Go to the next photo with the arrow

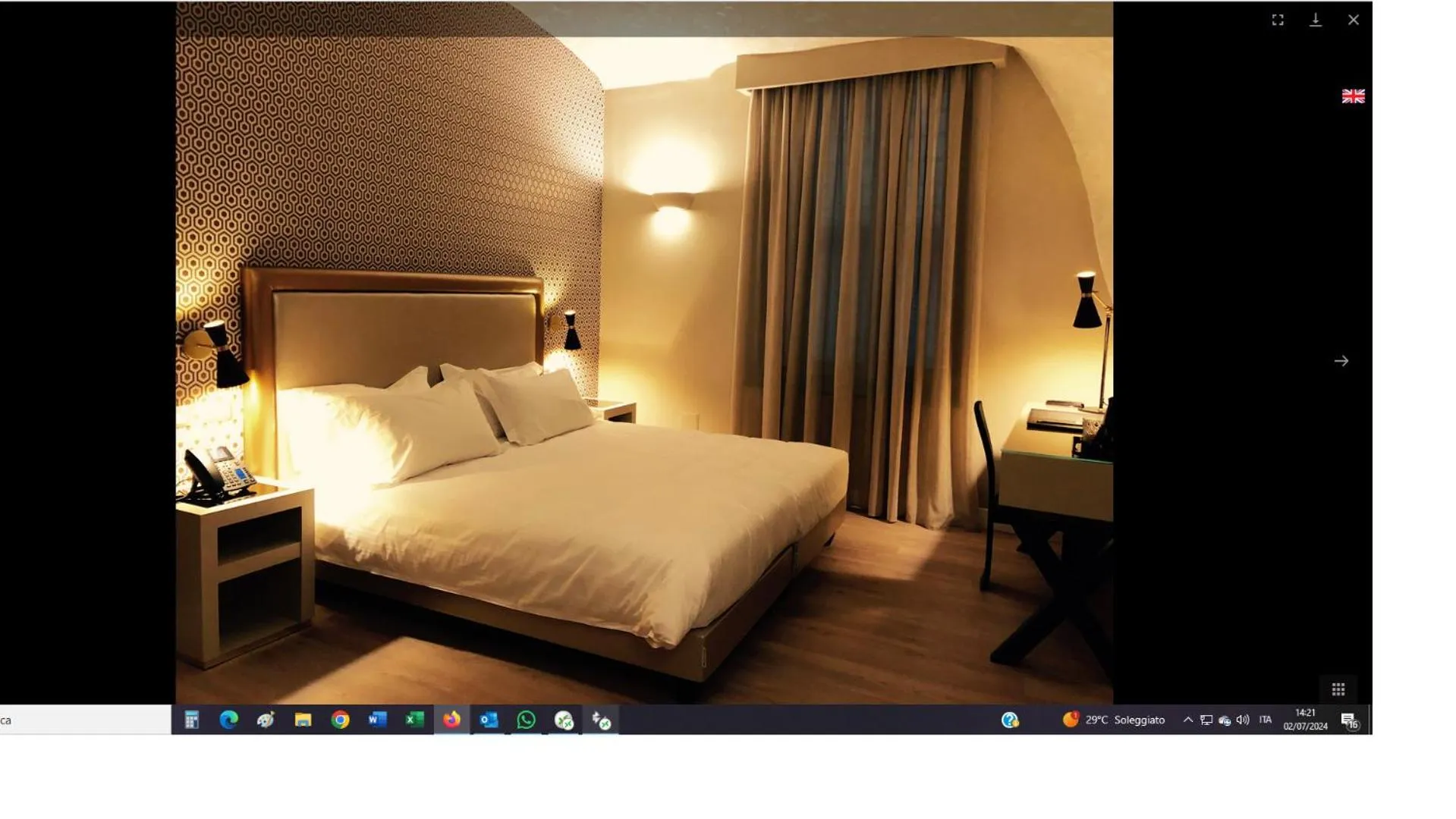point(1342,360)
